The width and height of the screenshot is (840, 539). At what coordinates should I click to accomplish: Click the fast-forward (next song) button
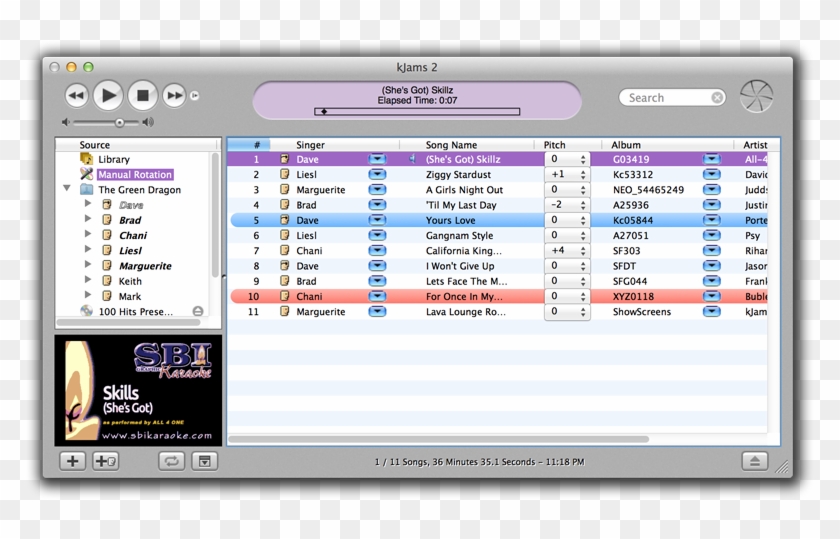point(174,96)
